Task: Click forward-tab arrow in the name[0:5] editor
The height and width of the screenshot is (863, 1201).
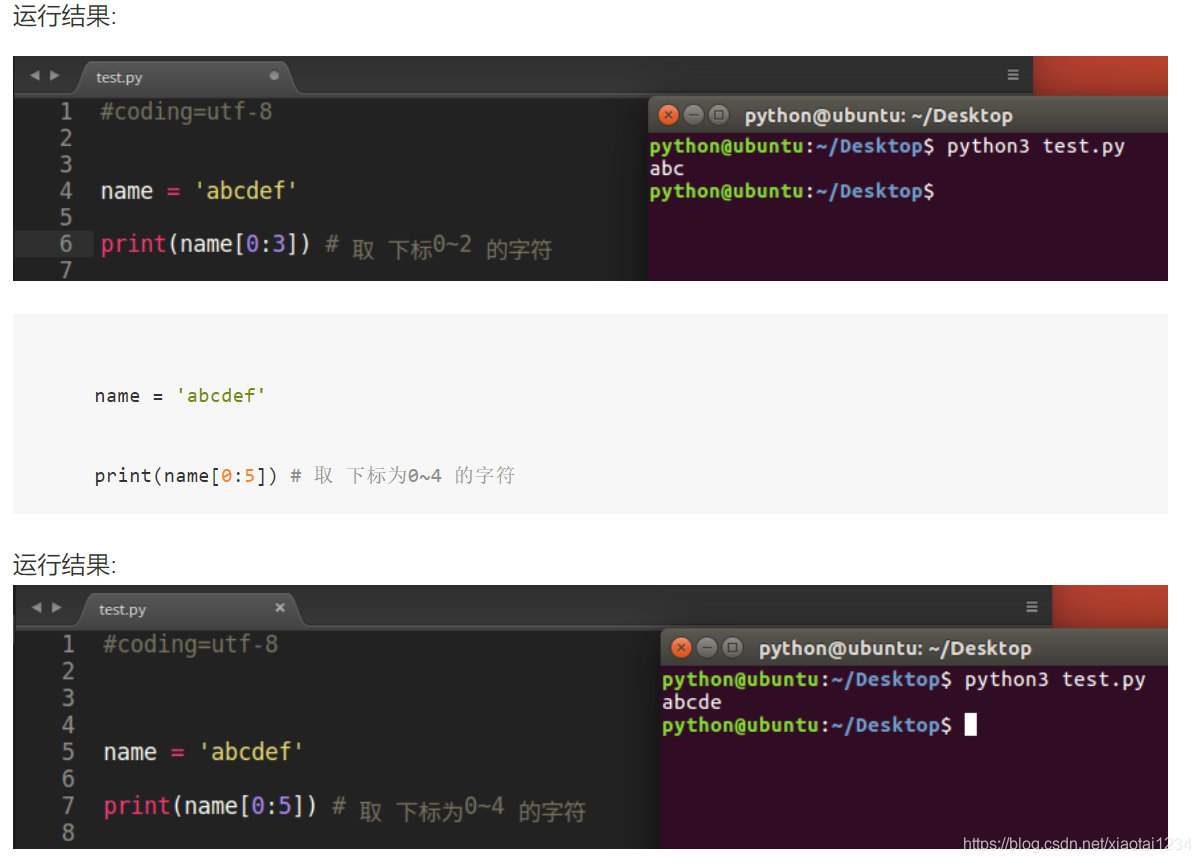Action: pos(56,608)
